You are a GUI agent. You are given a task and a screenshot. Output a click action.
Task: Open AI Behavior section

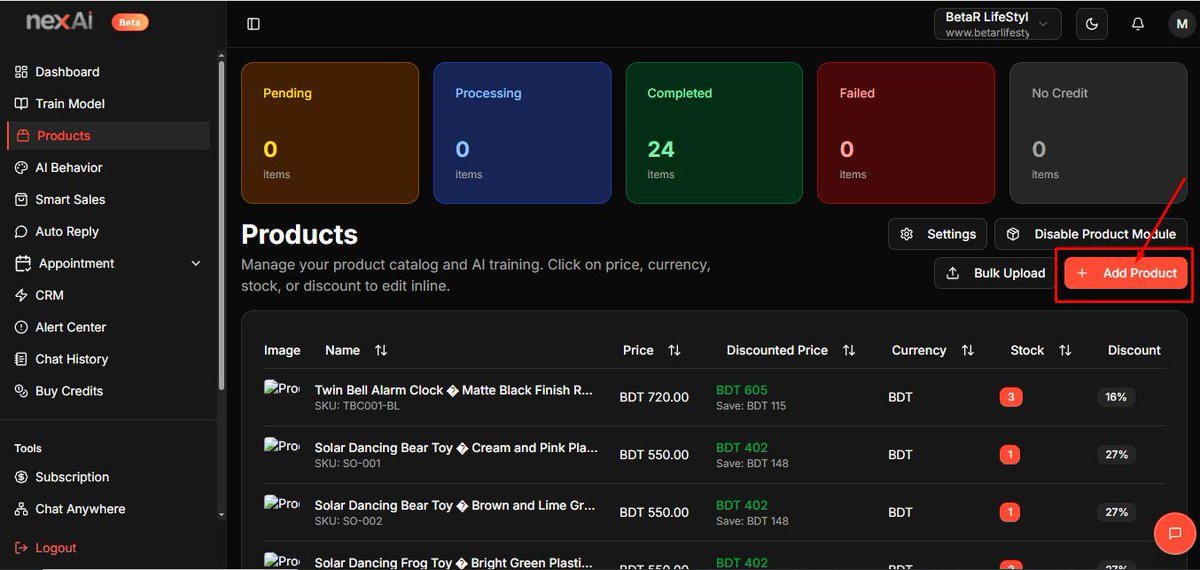coord(108,168)
